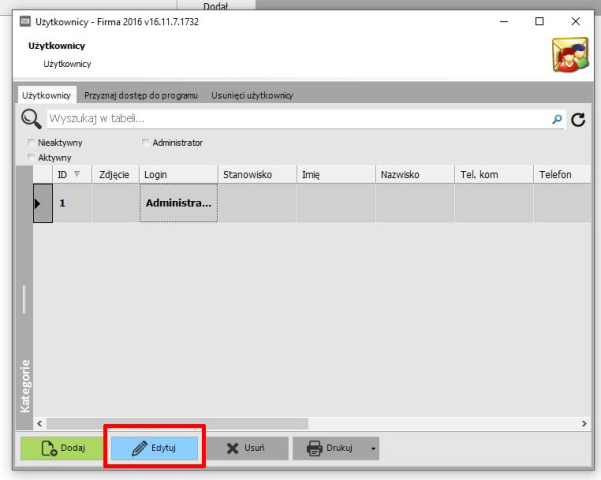This screenshot has width=601, height=480.
Task: Click the Tel. kom column header
Action: click(494, 174)
